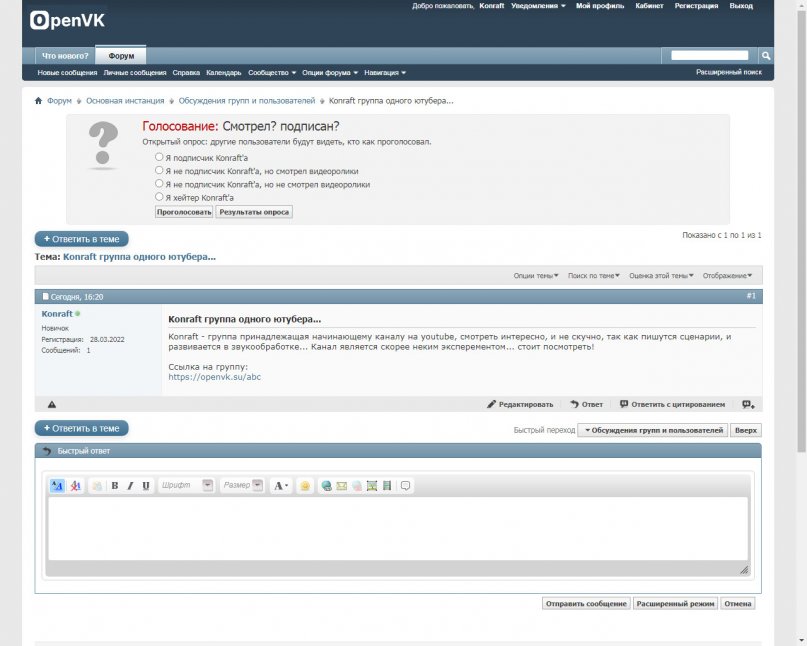Choose 'Я не подписчик, но смотрел видеоролики' option
This screenshot has height=646, width=807.
(x=159, y=171)
